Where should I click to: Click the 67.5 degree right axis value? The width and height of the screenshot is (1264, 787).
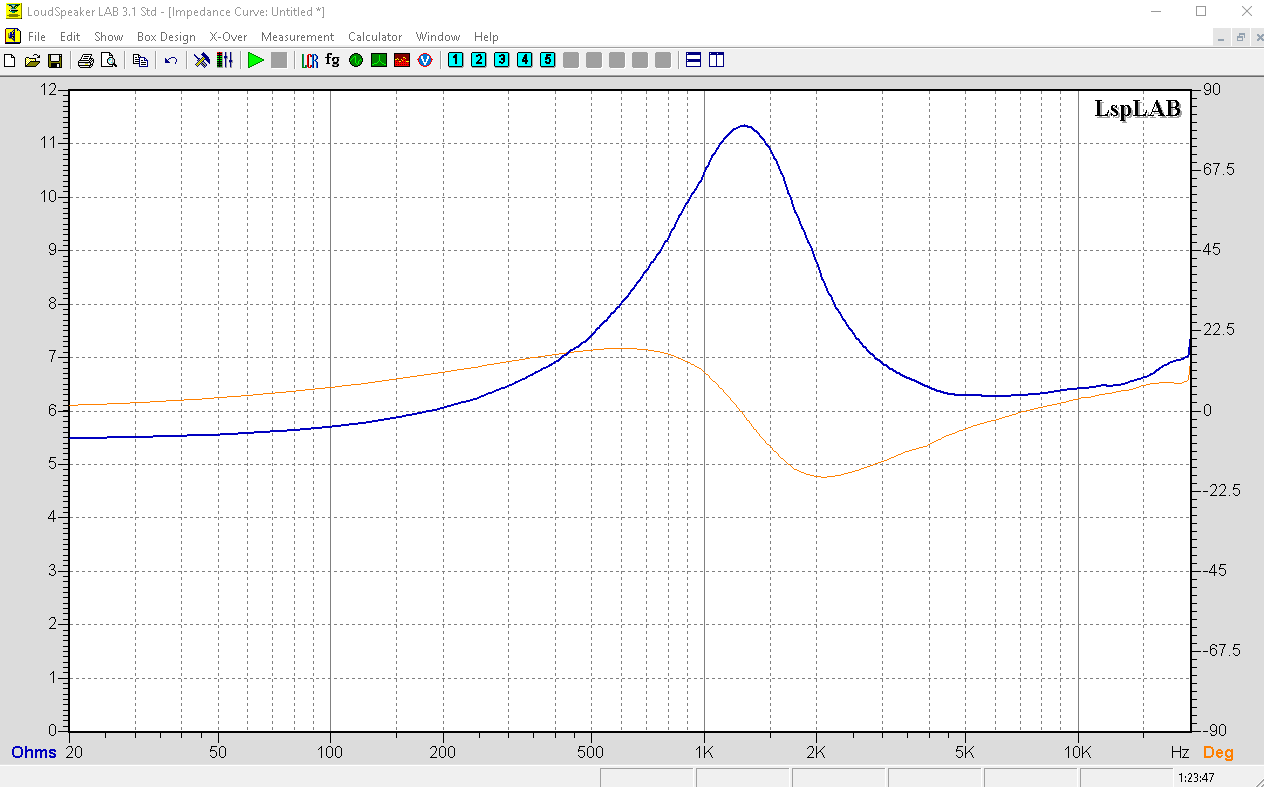pos(1218,170)
